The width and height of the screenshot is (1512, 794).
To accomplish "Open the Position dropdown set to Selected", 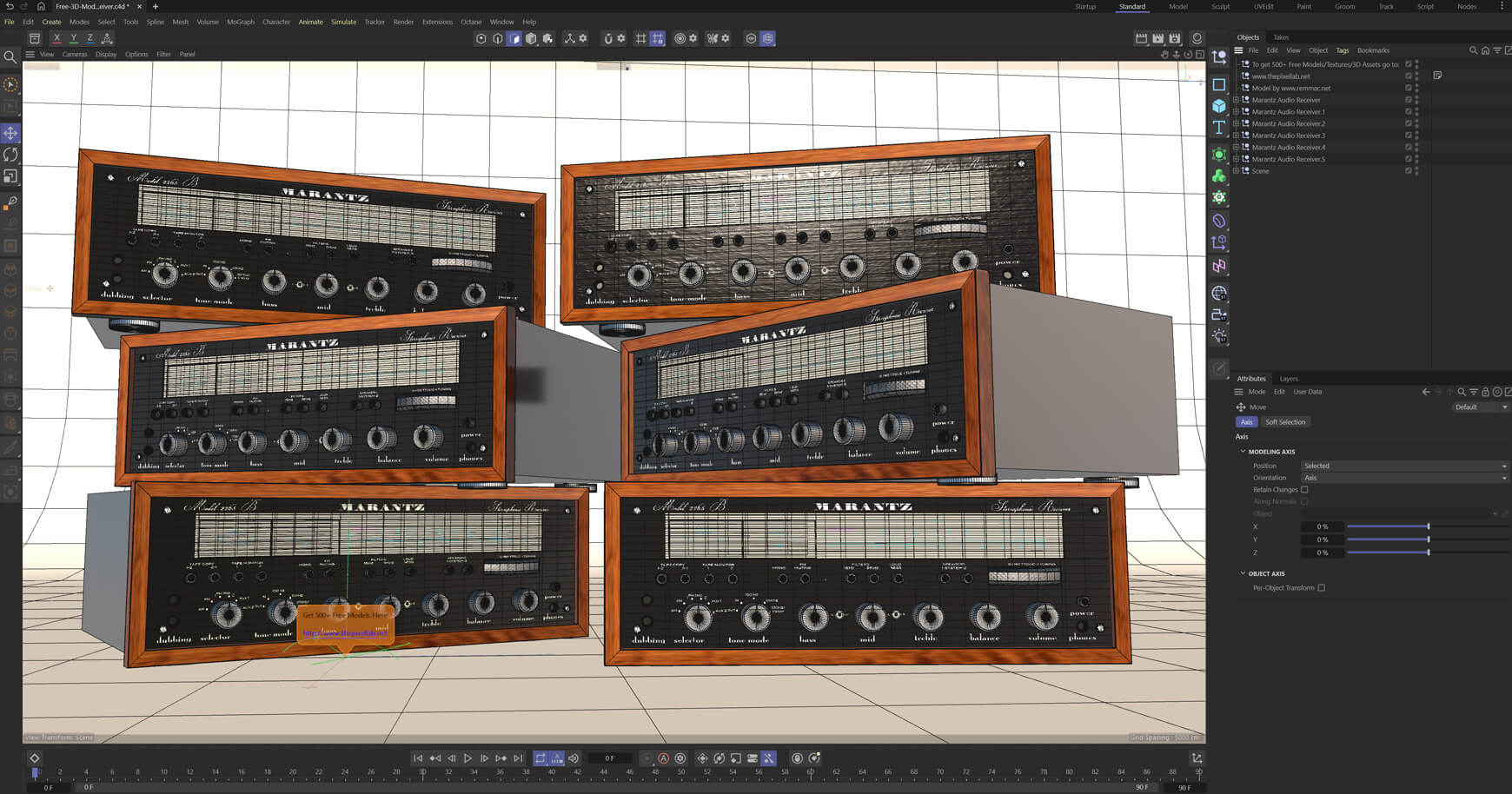I will [x=1405, y=466].
